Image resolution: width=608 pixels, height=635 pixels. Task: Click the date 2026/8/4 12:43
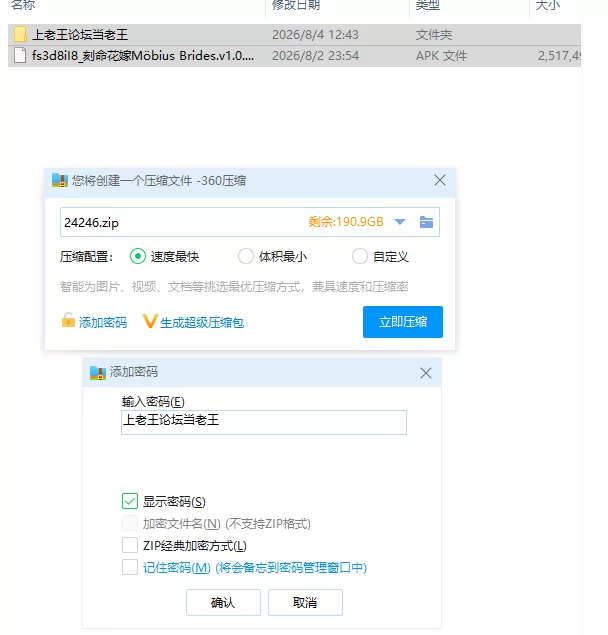click(315, 35)
